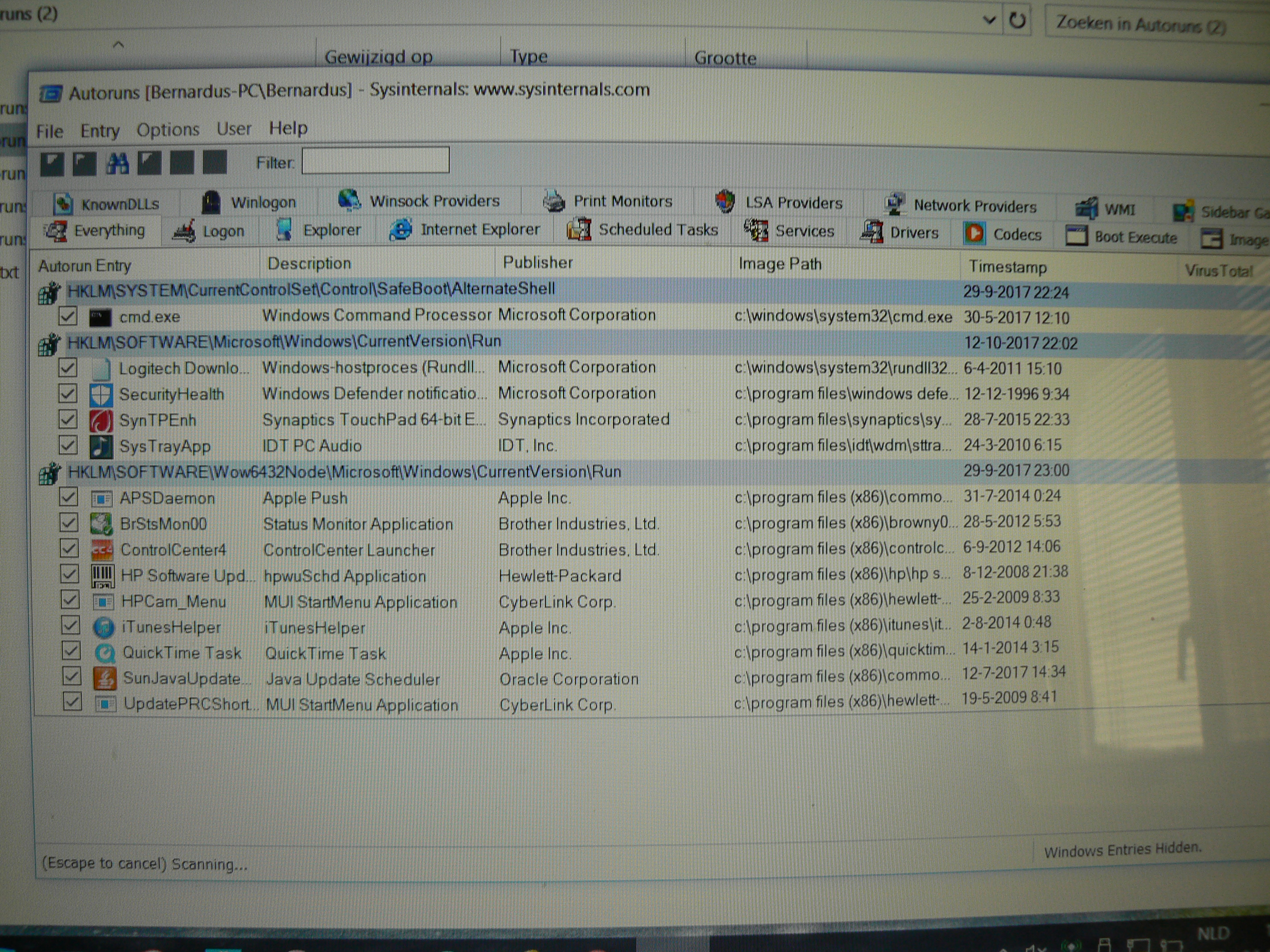The image size is (1270, 952).
Task: Open the Entry menu
Action: (x=100, y=131)
